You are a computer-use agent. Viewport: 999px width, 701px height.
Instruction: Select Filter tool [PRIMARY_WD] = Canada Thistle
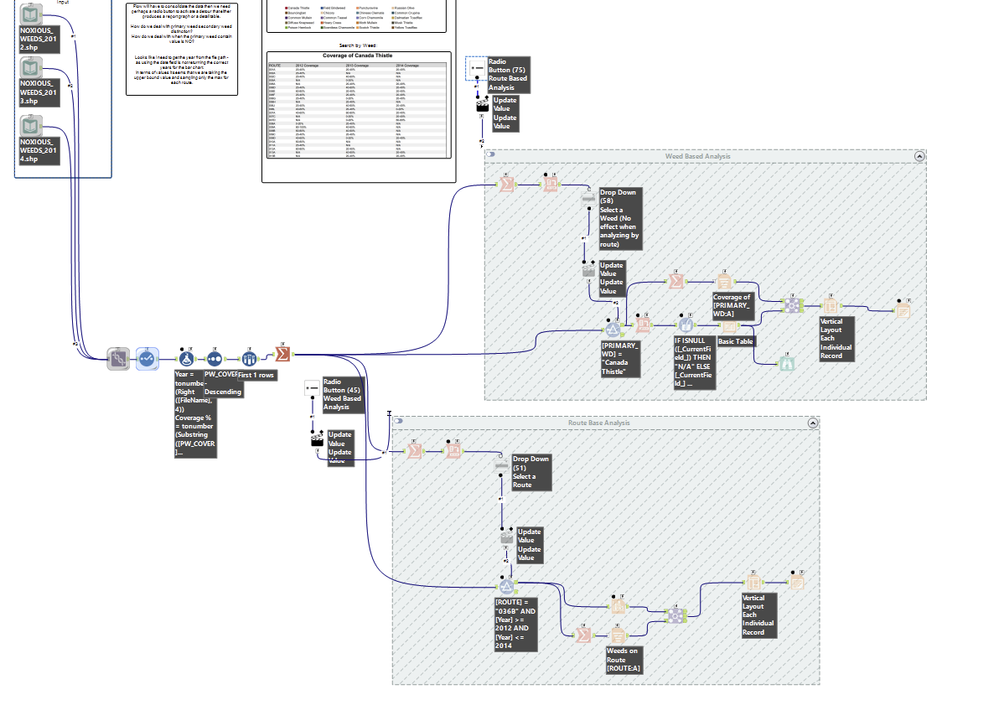point(612,329)
